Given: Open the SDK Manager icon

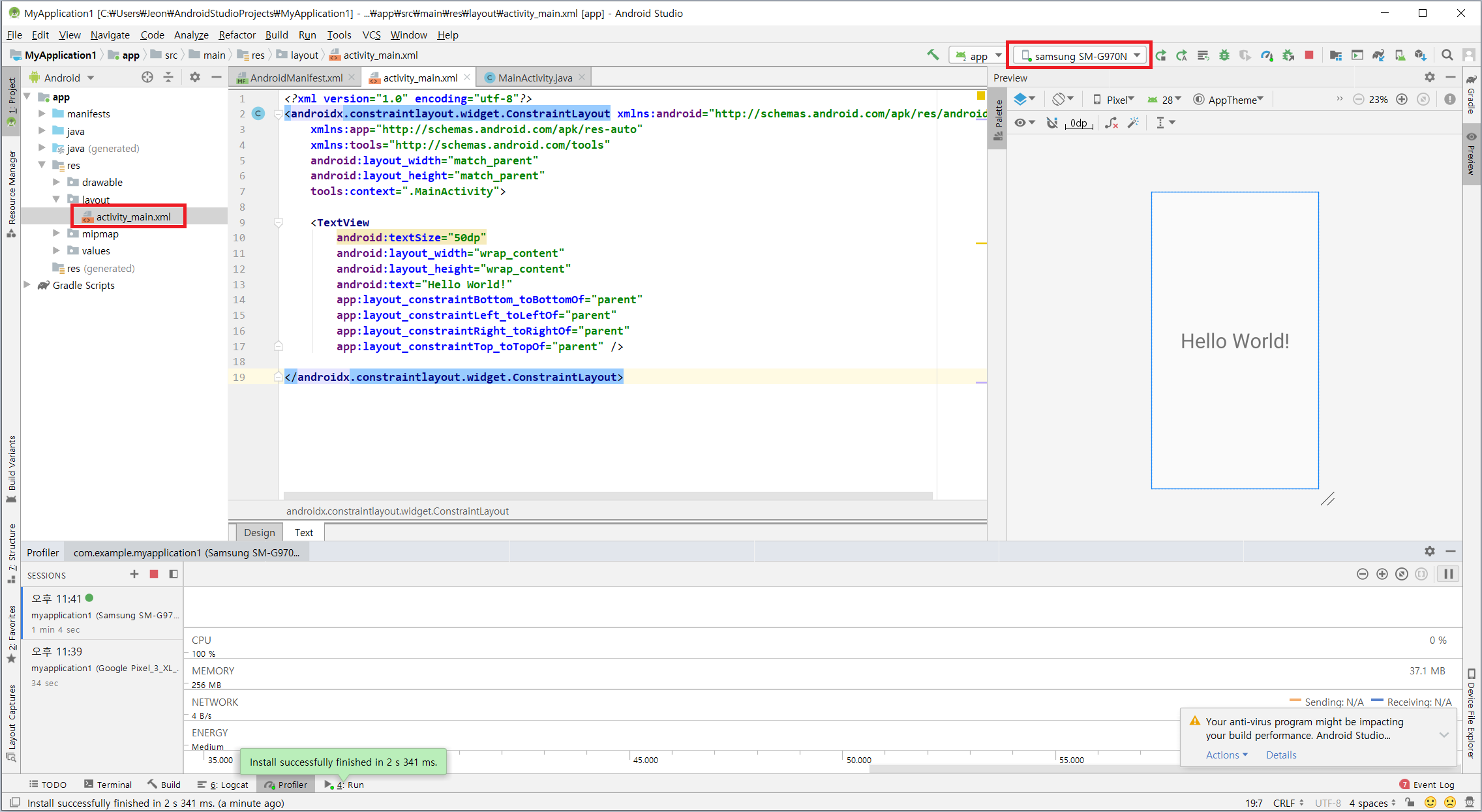Looking at the screenshot, I should pos(1421,55).
